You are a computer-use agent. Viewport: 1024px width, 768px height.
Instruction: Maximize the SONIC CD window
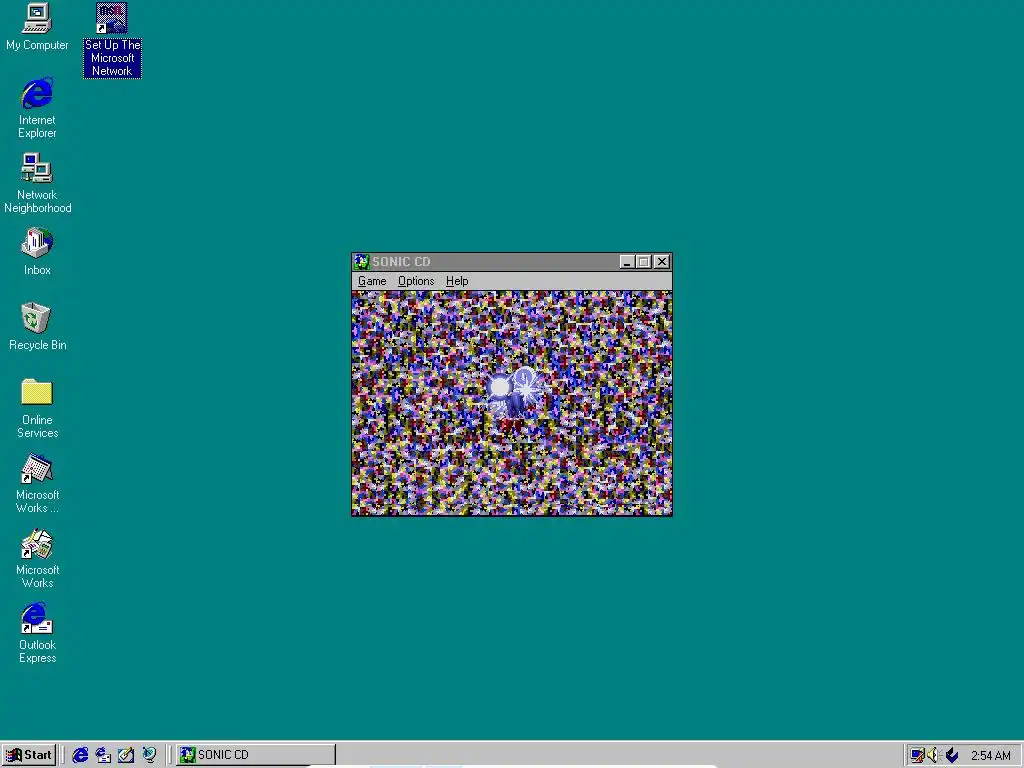coord(643,262)
